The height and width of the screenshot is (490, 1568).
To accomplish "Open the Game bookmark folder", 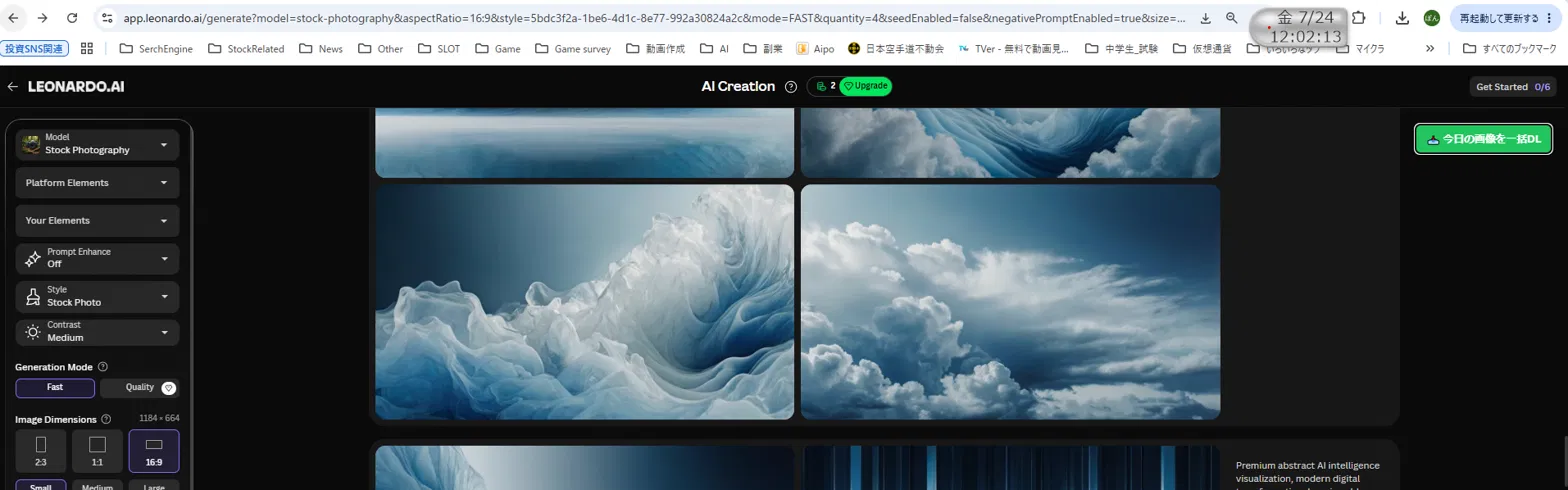I will (498, 48).
